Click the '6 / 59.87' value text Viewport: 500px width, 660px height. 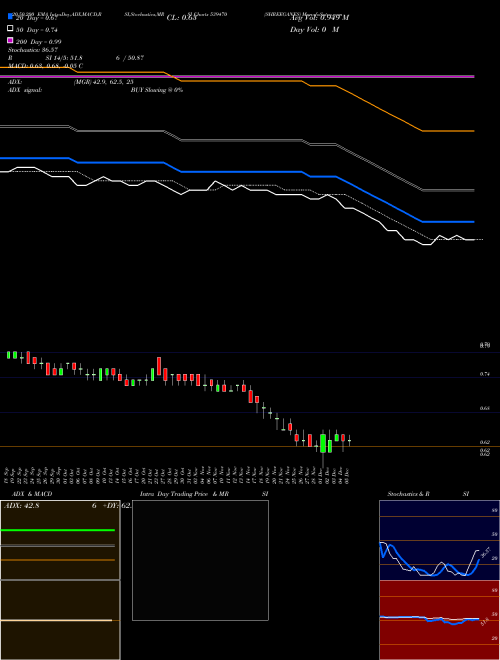click(x=130, y=58)
